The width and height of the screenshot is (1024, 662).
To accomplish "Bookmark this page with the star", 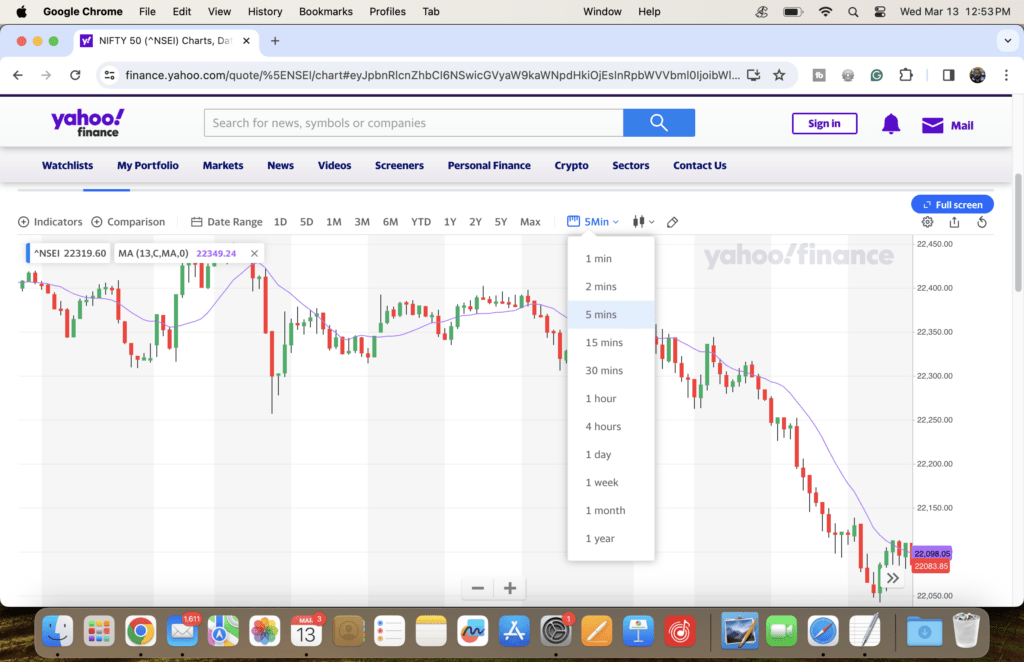I will tap(779, 75).
